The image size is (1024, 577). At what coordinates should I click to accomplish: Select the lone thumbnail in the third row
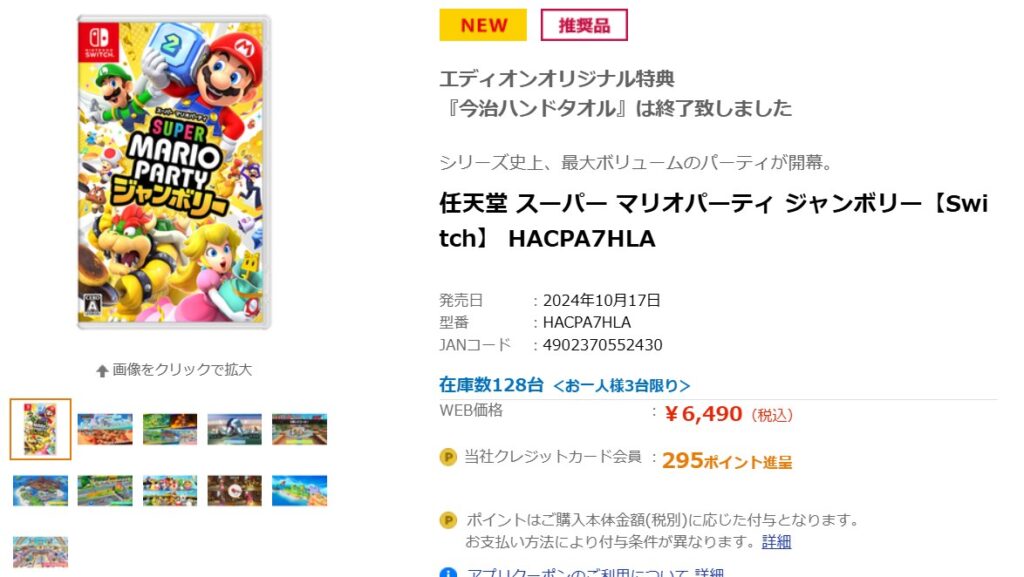(x=40, y=552)
